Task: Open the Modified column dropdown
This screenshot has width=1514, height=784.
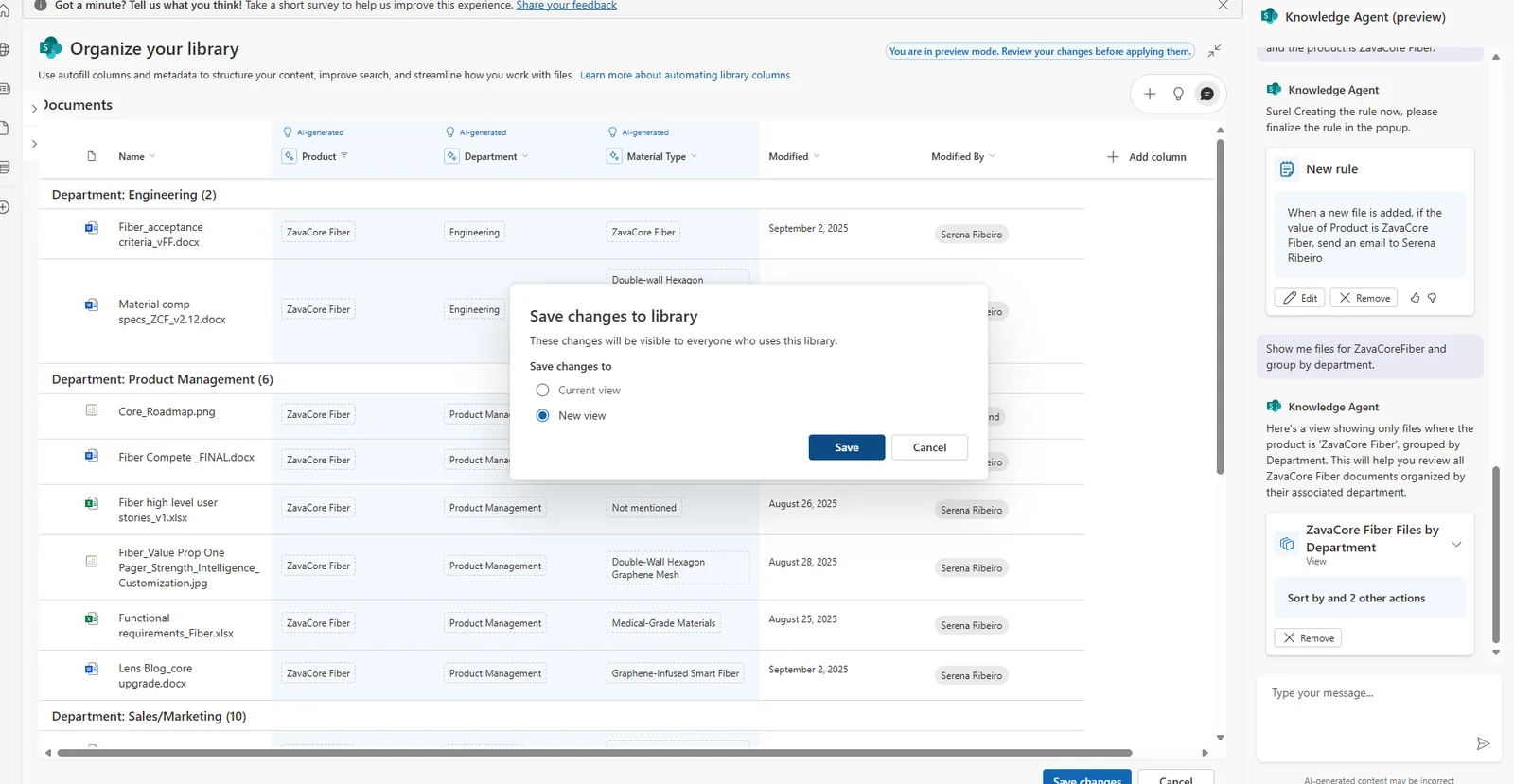Action: 817,156
